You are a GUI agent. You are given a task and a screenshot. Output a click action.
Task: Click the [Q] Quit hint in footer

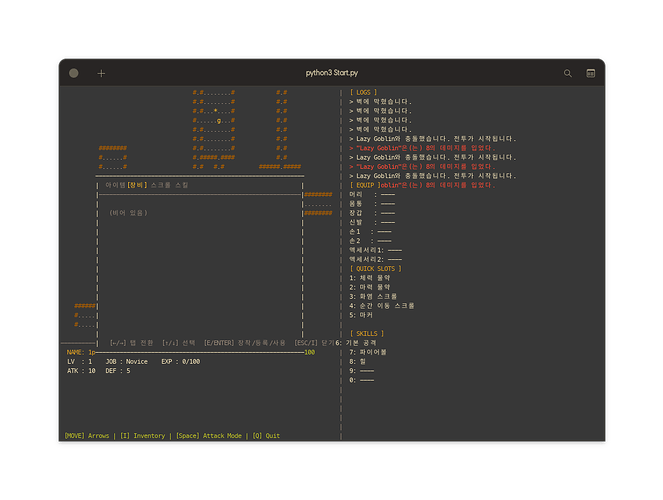pos(264,436)
